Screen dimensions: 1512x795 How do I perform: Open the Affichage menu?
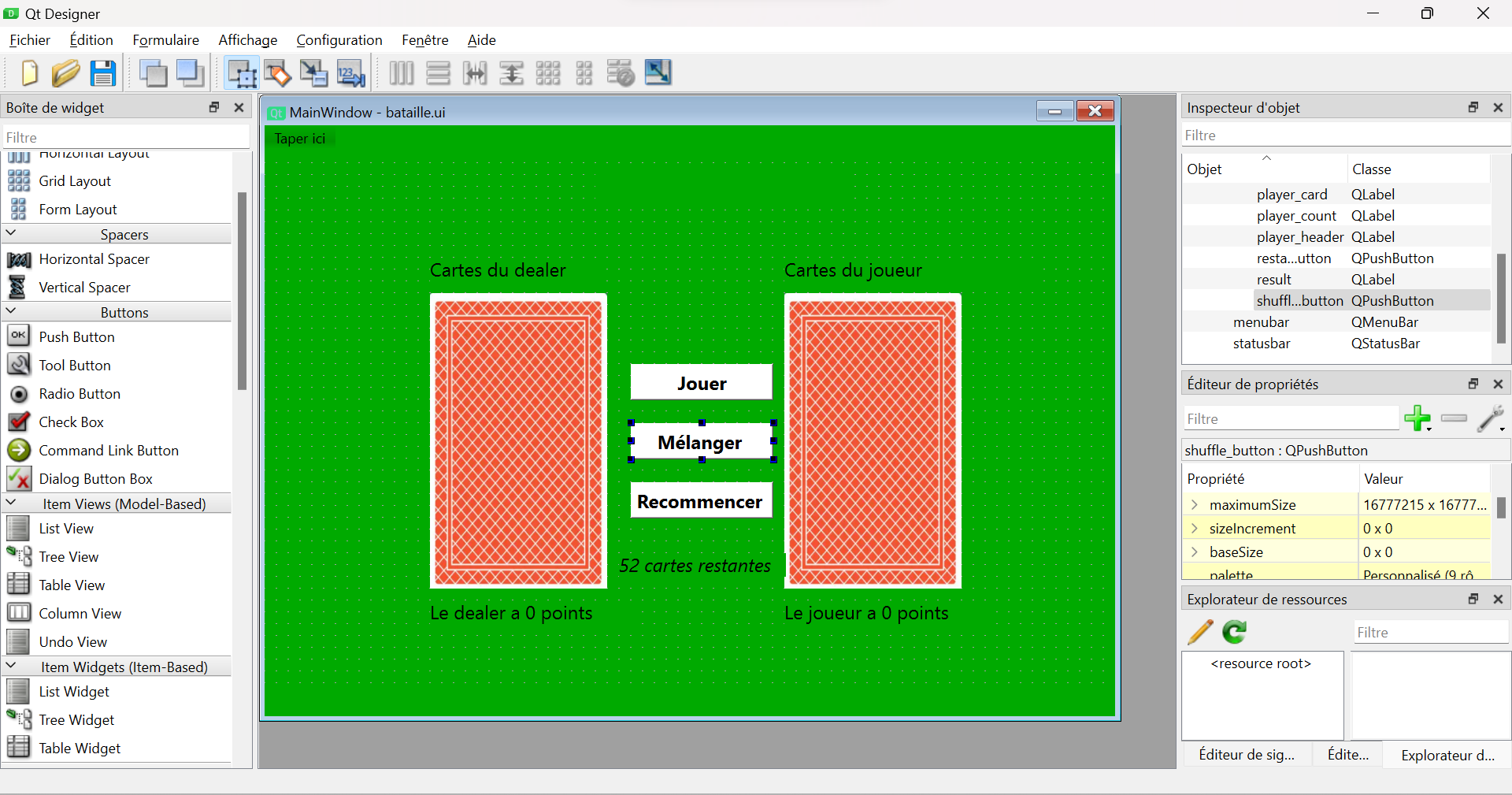click(247, 39)
